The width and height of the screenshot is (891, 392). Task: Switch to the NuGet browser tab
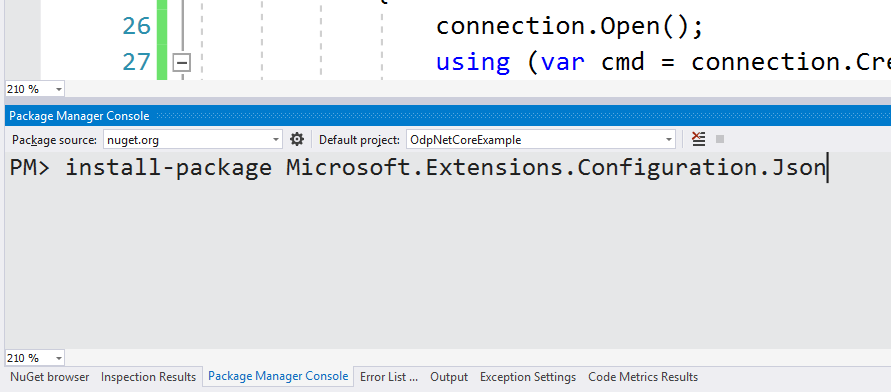[x=50, y=377]
